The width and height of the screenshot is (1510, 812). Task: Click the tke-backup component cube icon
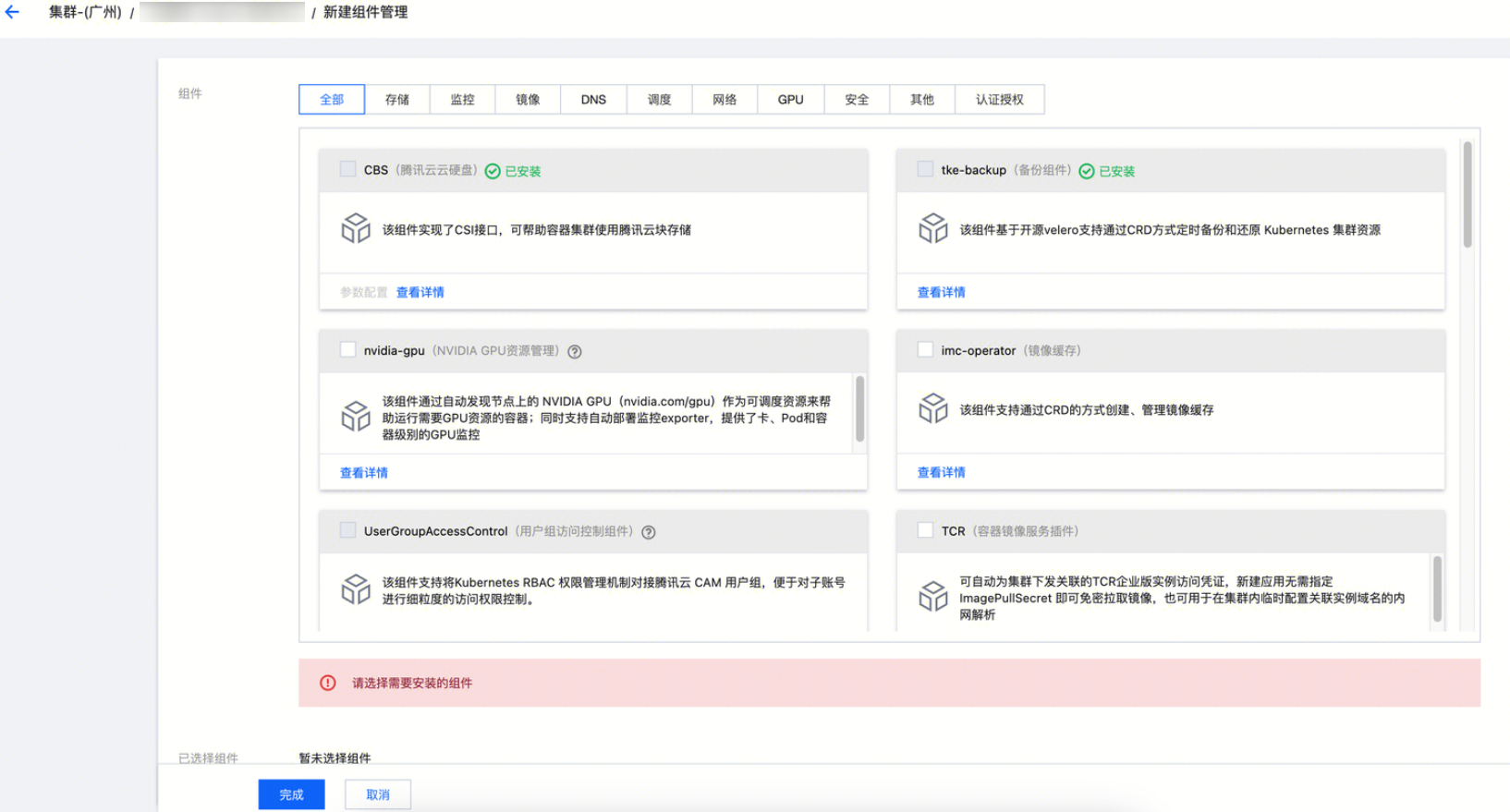[x=933, y=228]
